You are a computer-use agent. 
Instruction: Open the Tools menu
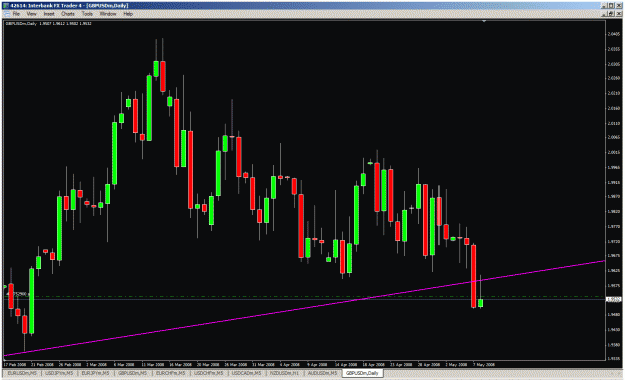click(x=87, y=14)
